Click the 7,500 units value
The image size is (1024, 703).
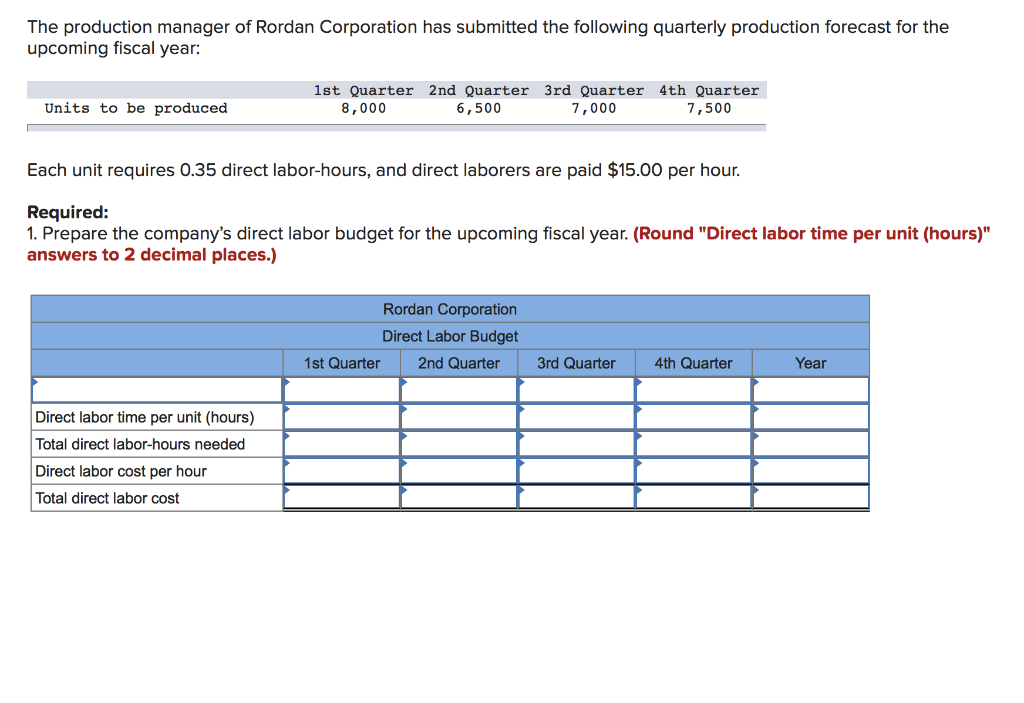[x=709, y=108]
